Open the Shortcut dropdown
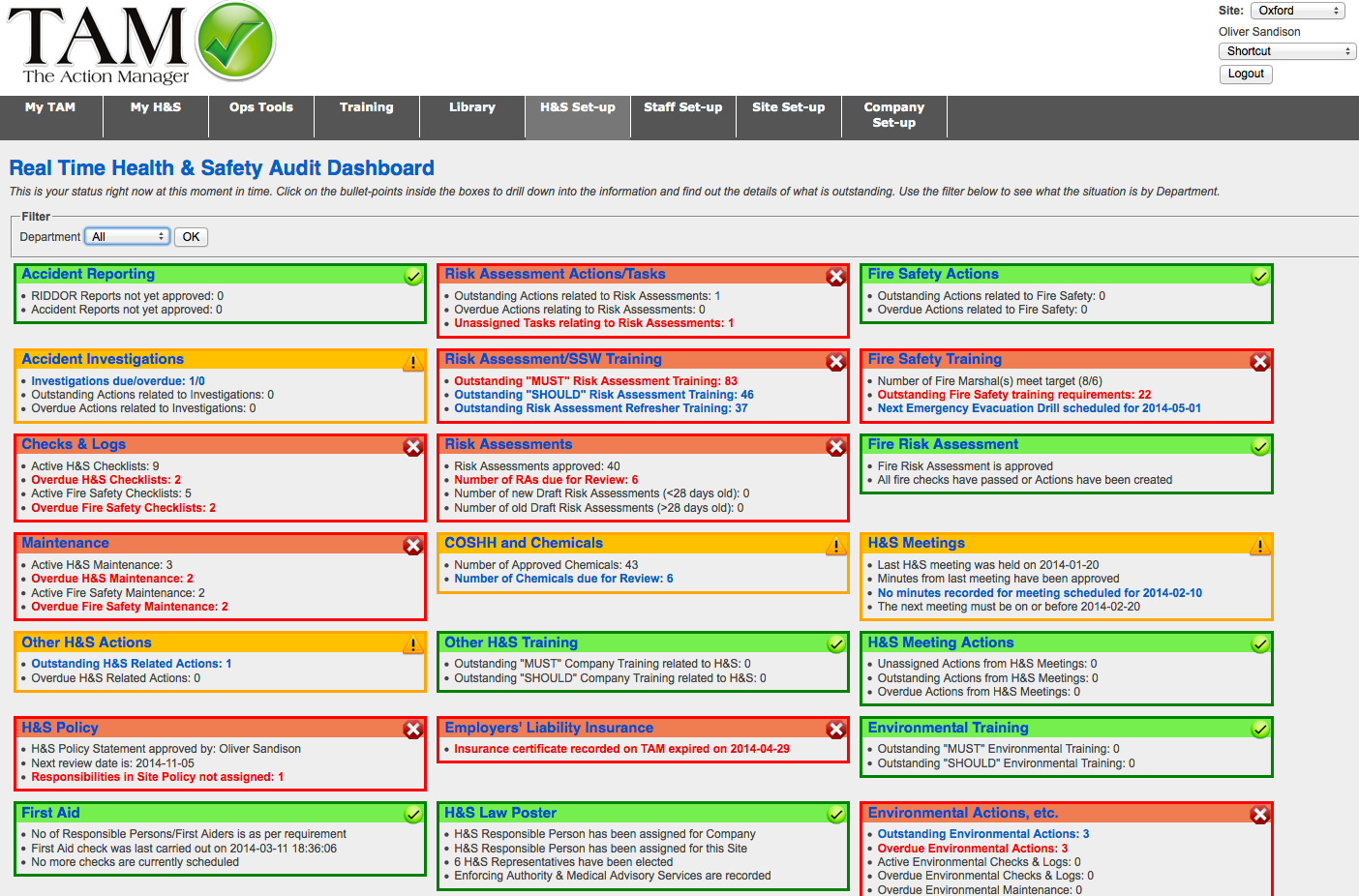This screenshot has height=896, width=1359. [x=1287, y=51]
